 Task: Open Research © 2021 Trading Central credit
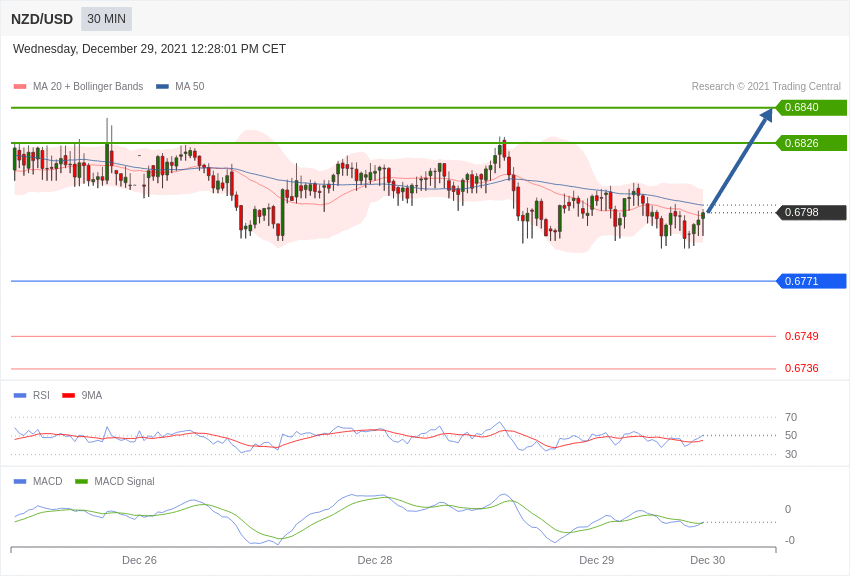click(766, 86)
